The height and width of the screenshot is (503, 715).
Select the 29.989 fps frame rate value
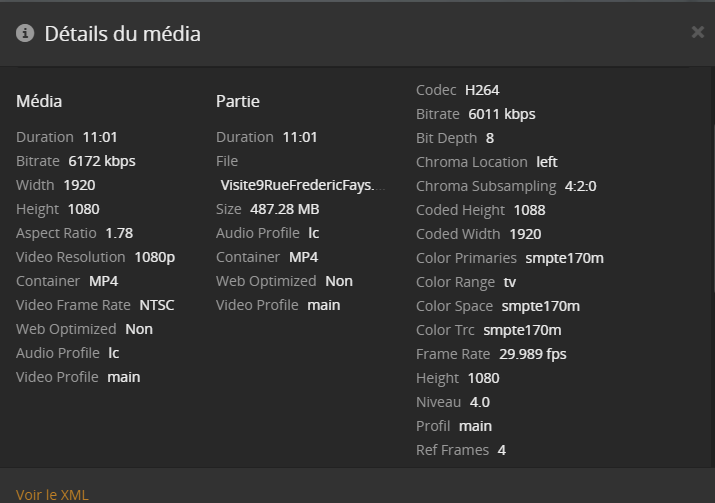pos(532,354)
